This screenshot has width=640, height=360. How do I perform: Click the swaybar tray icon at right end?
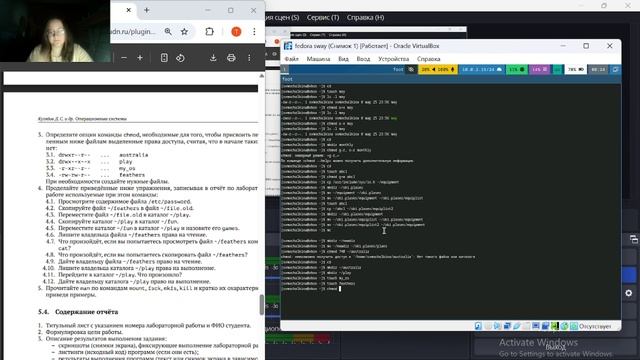click(615, 69)
